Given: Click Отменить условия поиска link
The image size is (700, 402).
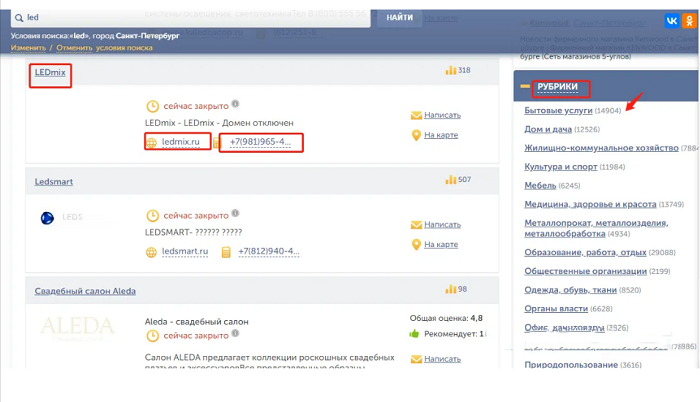Looking at the screenshot, I should [x=104, y=48].
